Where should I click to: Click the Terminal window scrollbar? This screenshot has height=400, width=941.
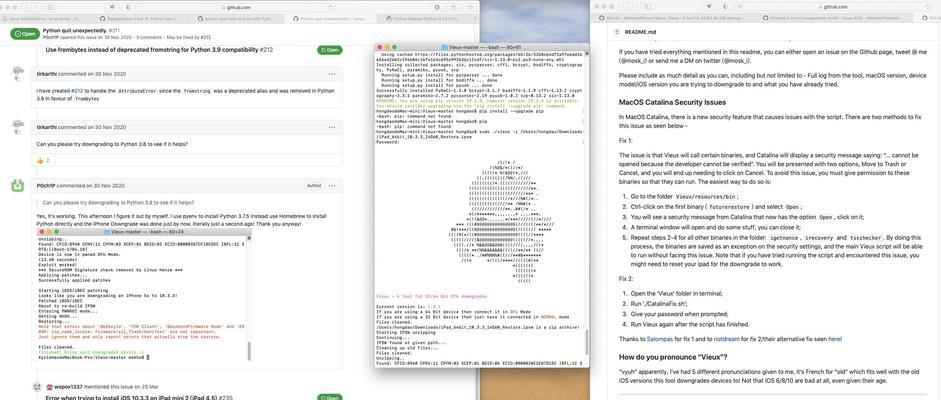coord(587,341)
